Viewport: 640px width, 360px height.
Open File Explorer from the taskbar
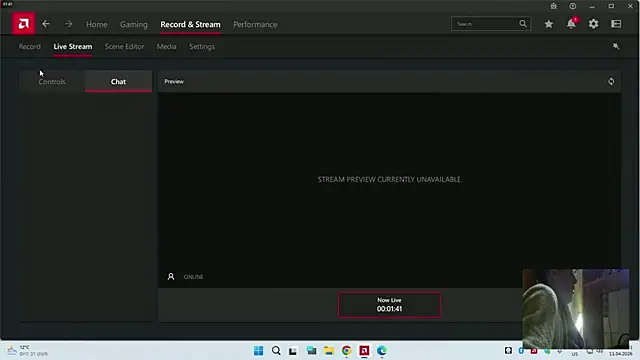329,351
